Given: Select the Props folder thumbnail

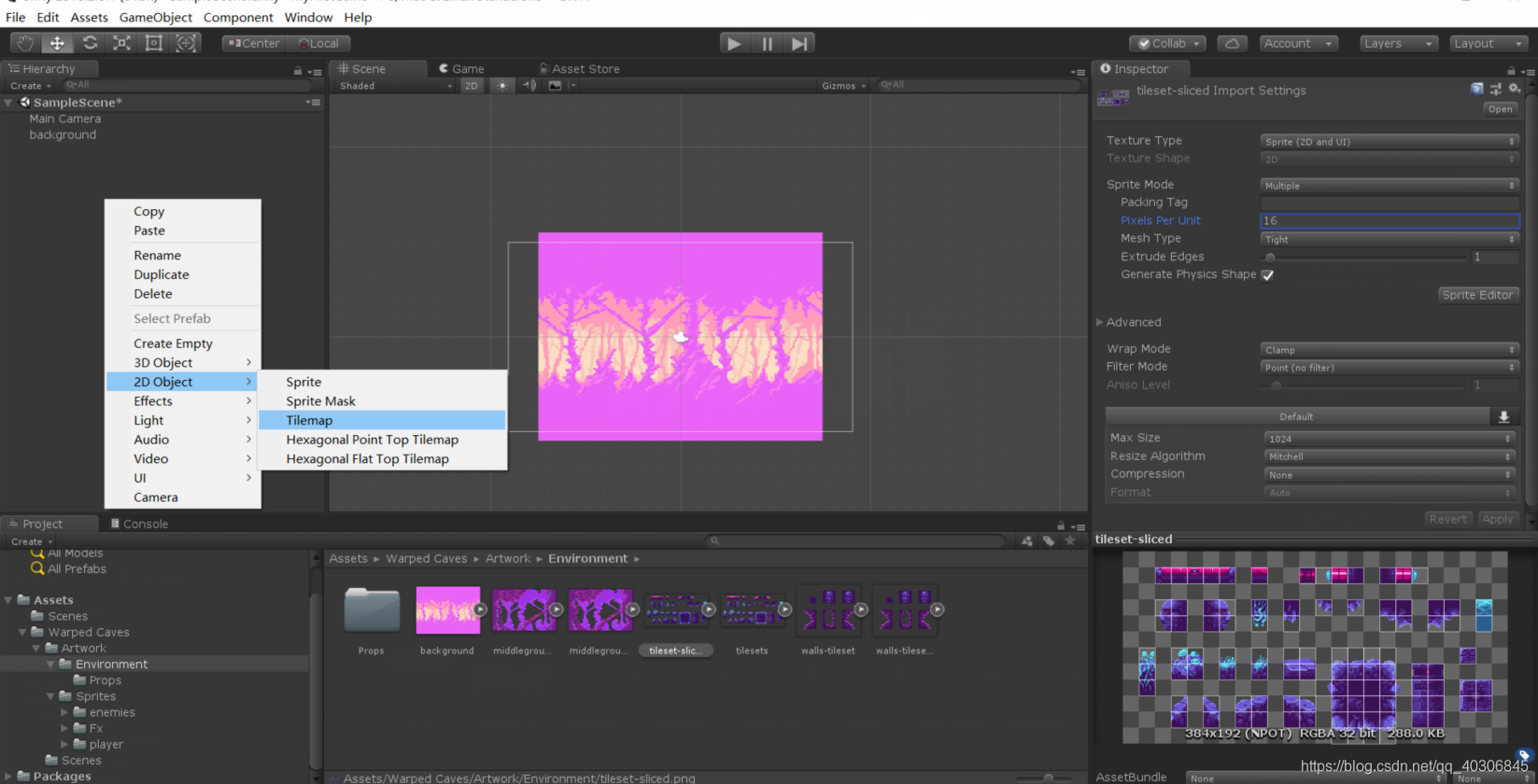Looking at the screenshot, I should 372,609.
